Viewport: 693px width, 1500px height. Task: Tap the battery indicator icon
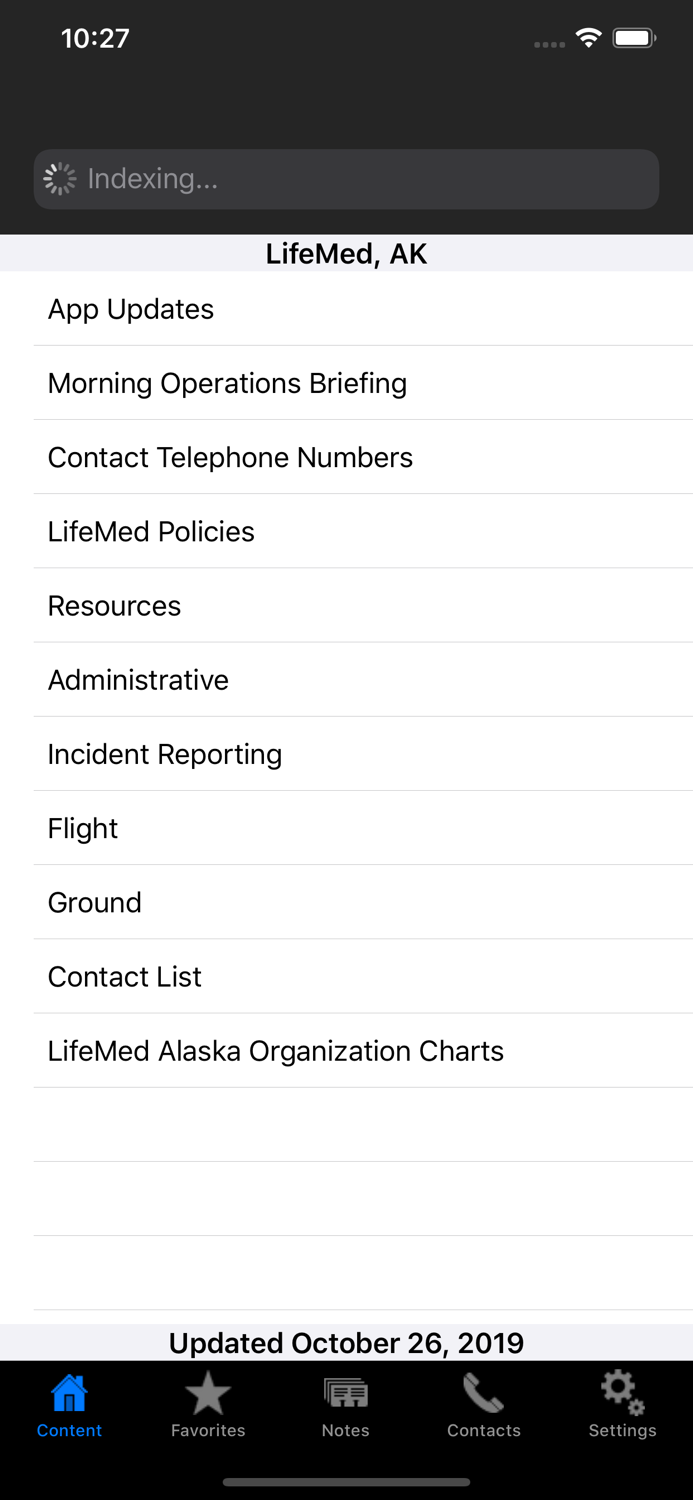[x=634, y=37]
